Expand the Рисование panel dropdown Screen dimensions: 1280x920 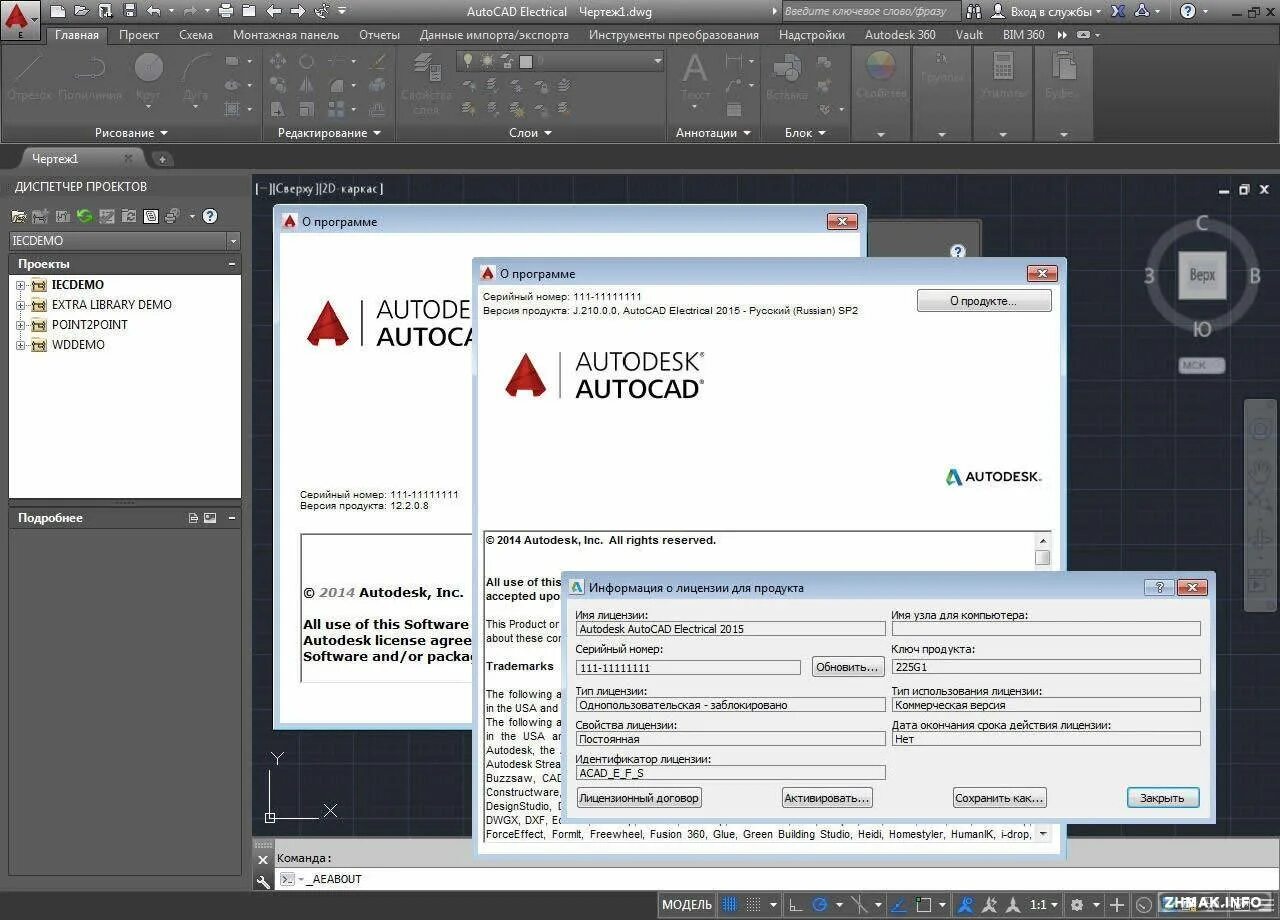click(x=131, y=133)
